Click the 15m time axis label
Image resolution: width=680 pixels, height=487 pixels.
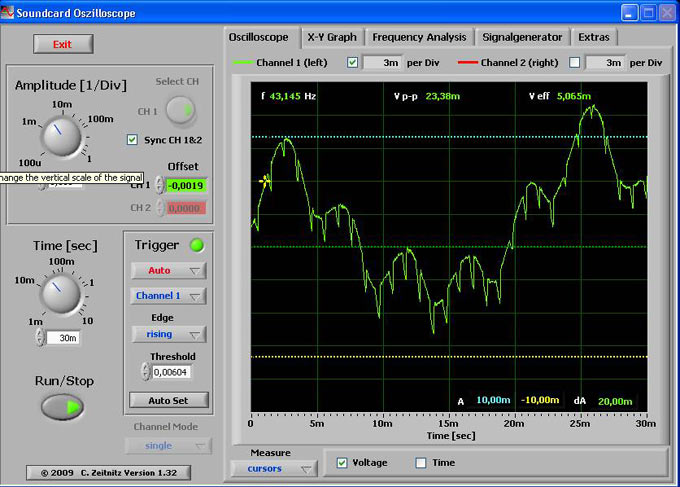(448, 423)
